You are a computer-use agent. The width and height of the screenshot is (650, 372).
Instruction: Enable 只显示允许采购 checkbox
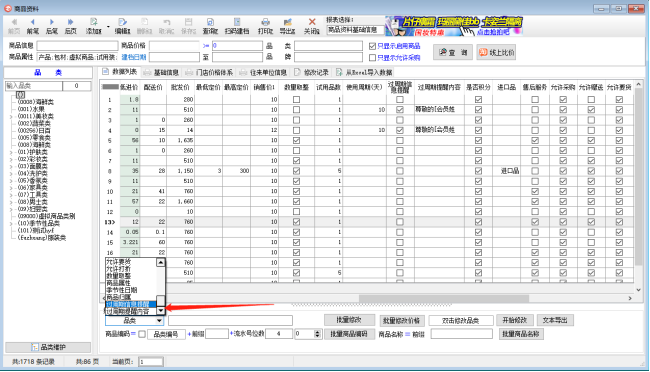click(372, 58)
